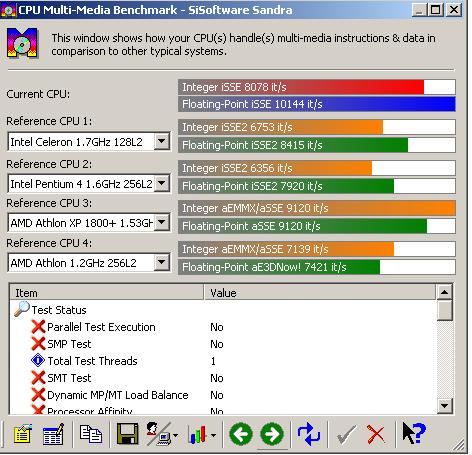
Task: Click the red X cancel icon
Action: coord(376,435)
